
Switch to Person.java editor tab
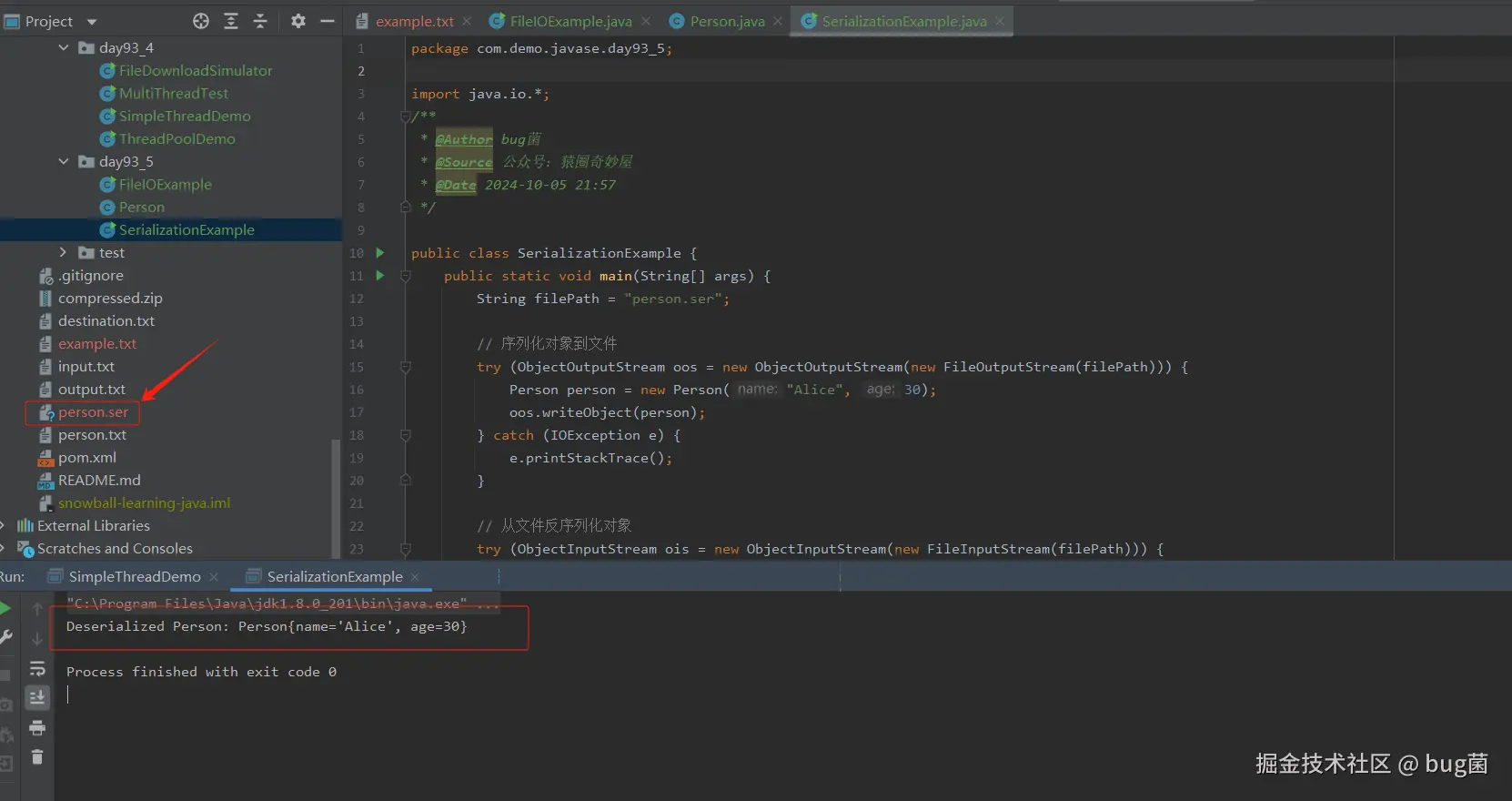pos(727,21)
